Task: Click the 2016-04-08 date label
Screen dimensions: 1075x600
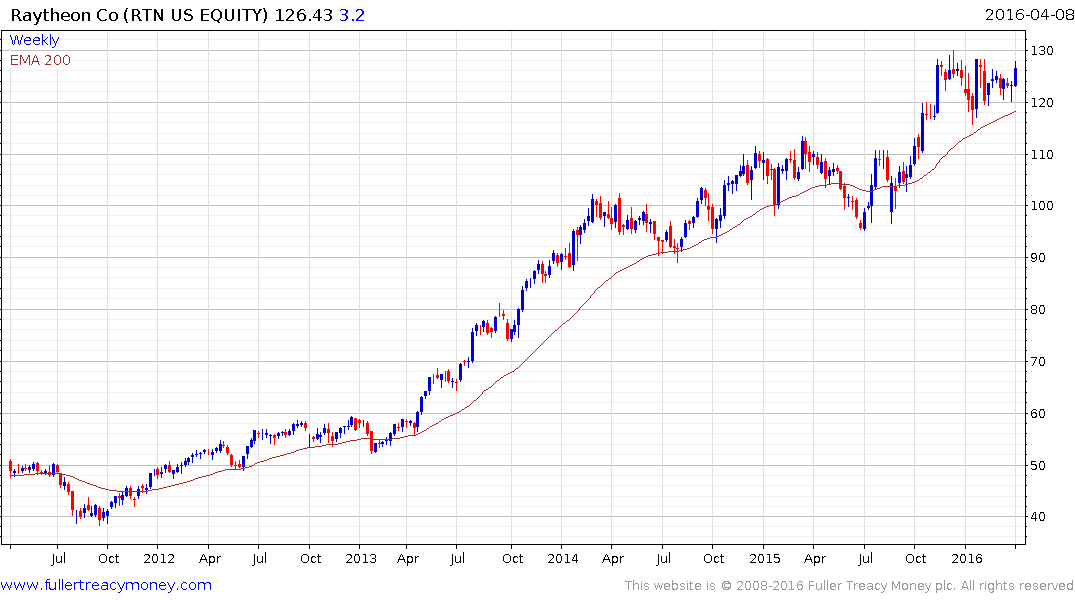Action: pyautogui.click(x=1029, y=14)
